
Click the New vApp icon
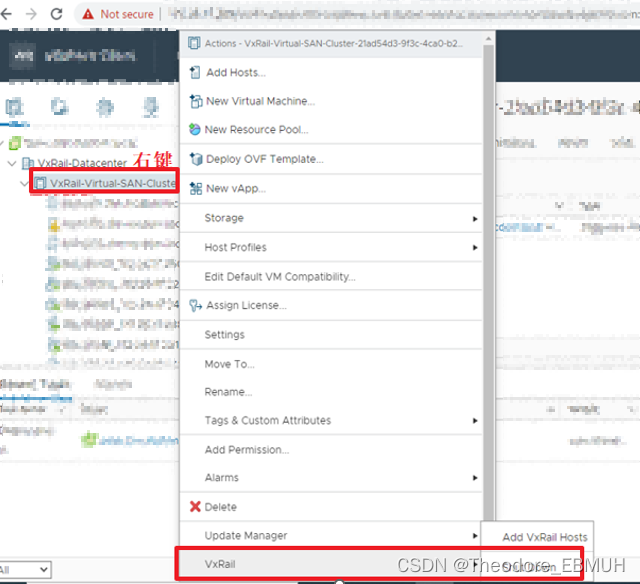click(x=196, y=189)
